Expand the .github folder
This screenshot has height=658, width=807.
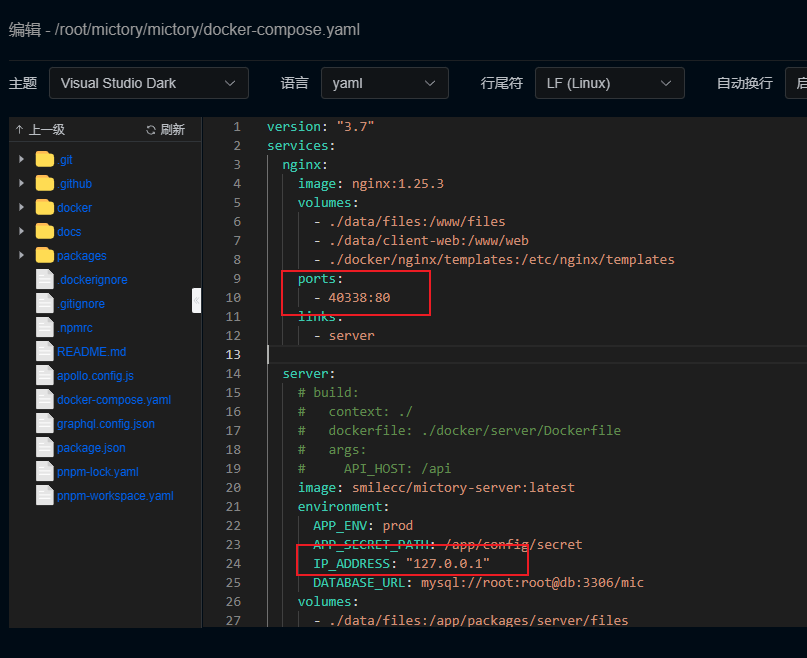click(21, 183)
